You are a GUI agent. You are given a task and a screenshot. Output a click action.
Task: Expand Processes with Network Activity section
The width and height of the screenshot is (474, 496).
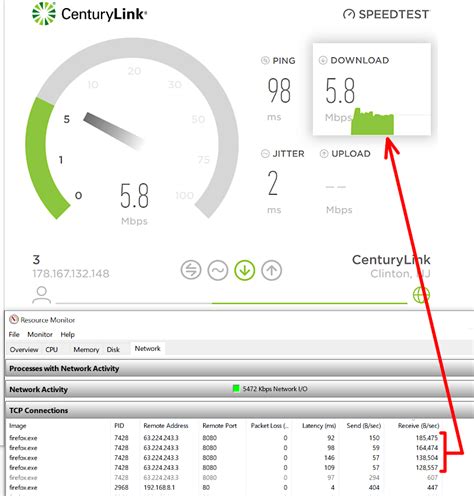click(239, 369)
